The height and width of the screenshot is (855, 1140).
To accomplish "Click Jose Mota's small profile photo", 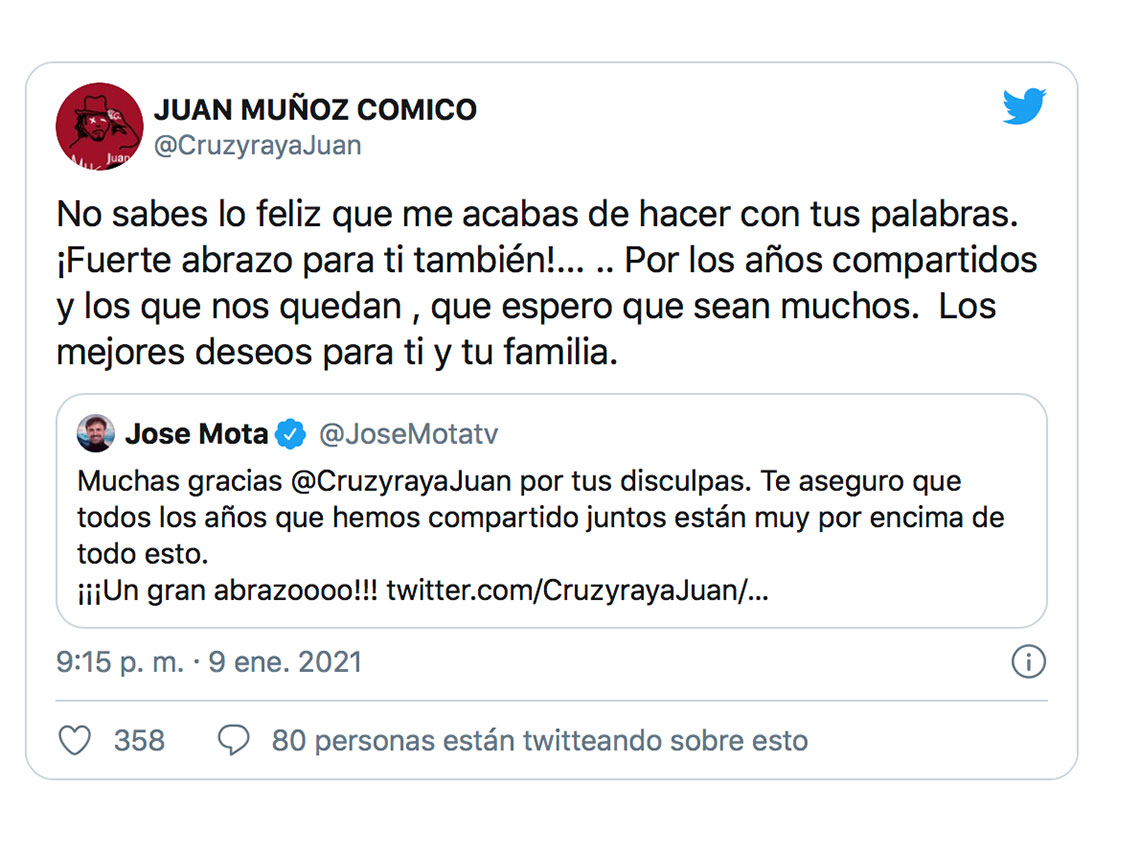I will click(96, 434).
